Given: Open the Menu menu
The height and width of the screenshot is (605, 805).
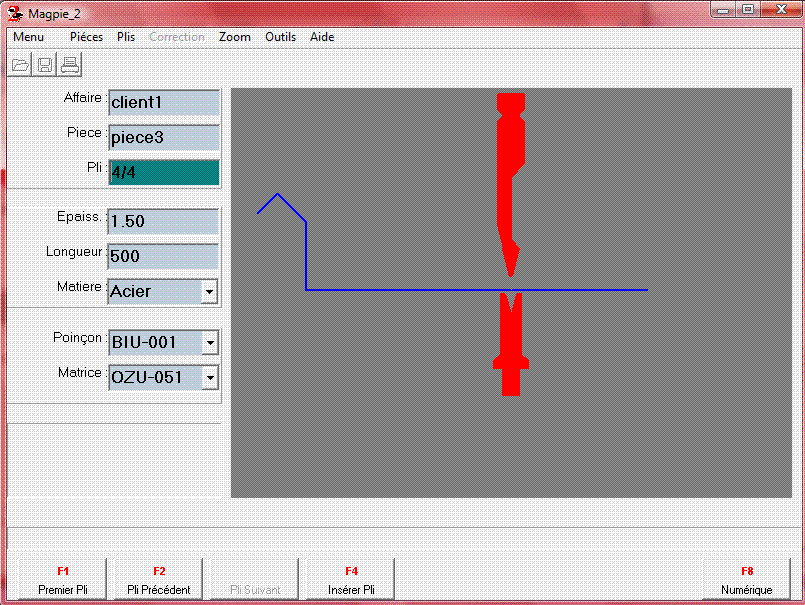Looking at the screenshot, I should 28,37.
